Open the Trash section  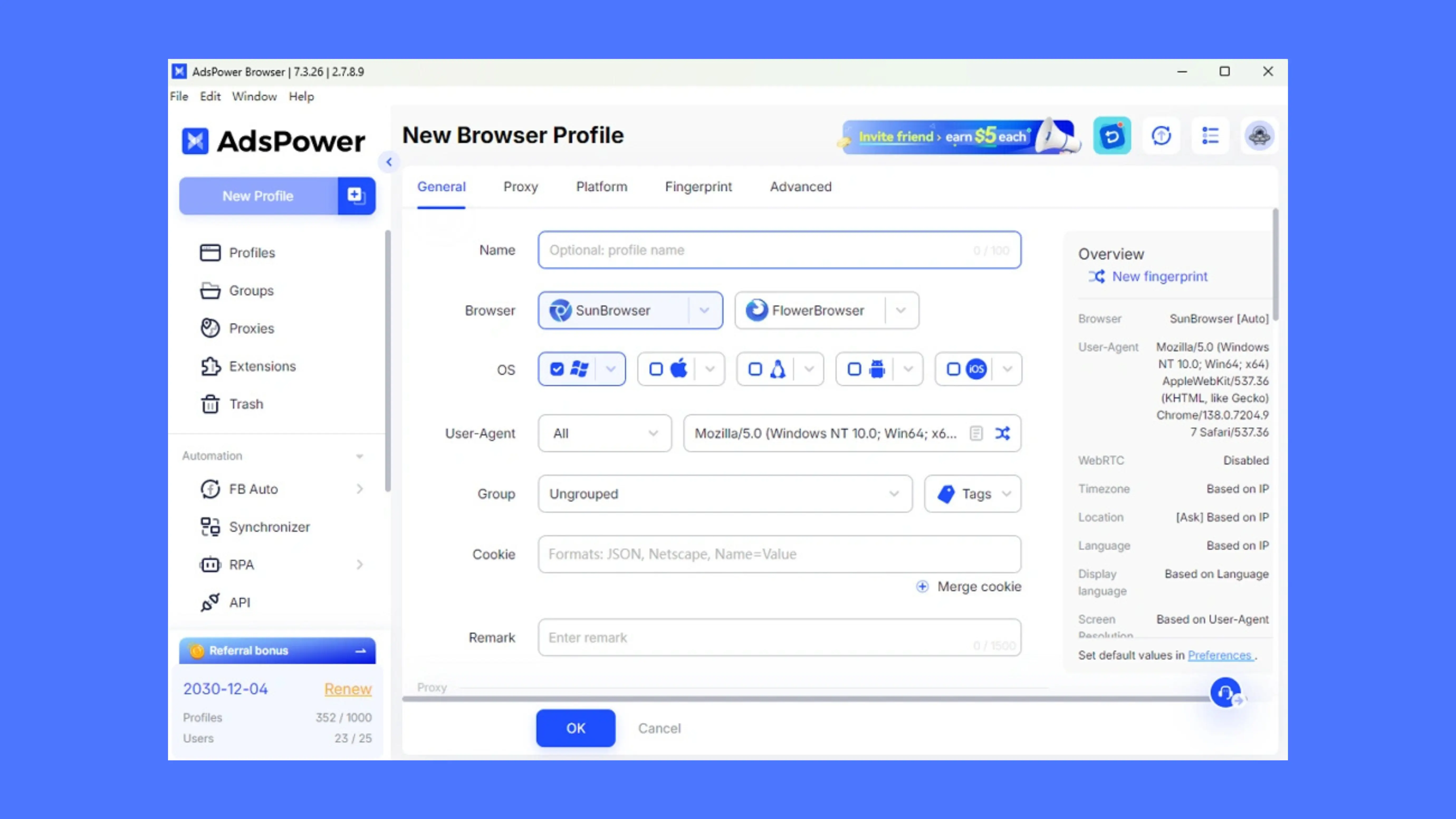tap(232, 404)
